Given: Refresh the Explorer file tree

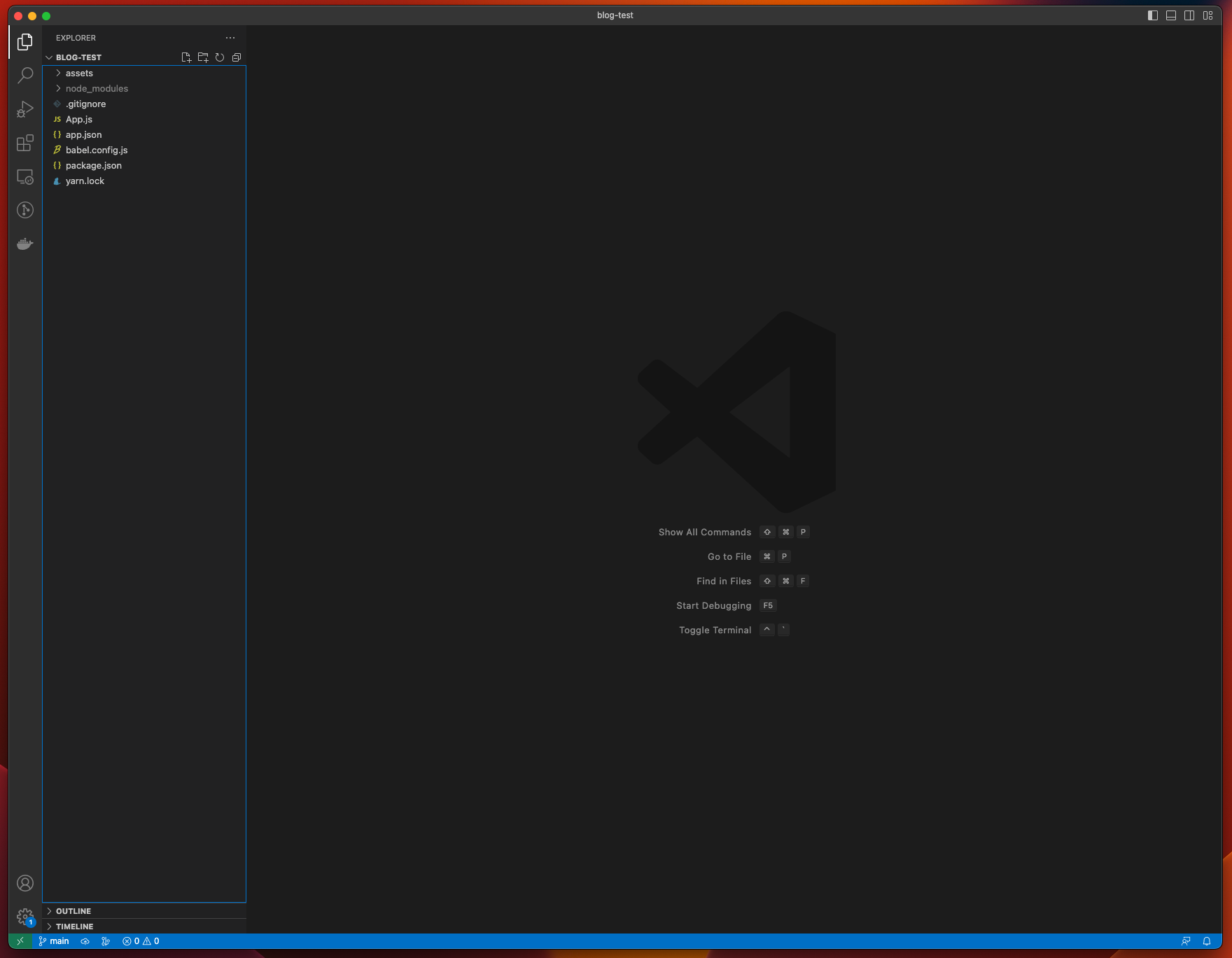Looking at the screenshot, I should 220,57.
